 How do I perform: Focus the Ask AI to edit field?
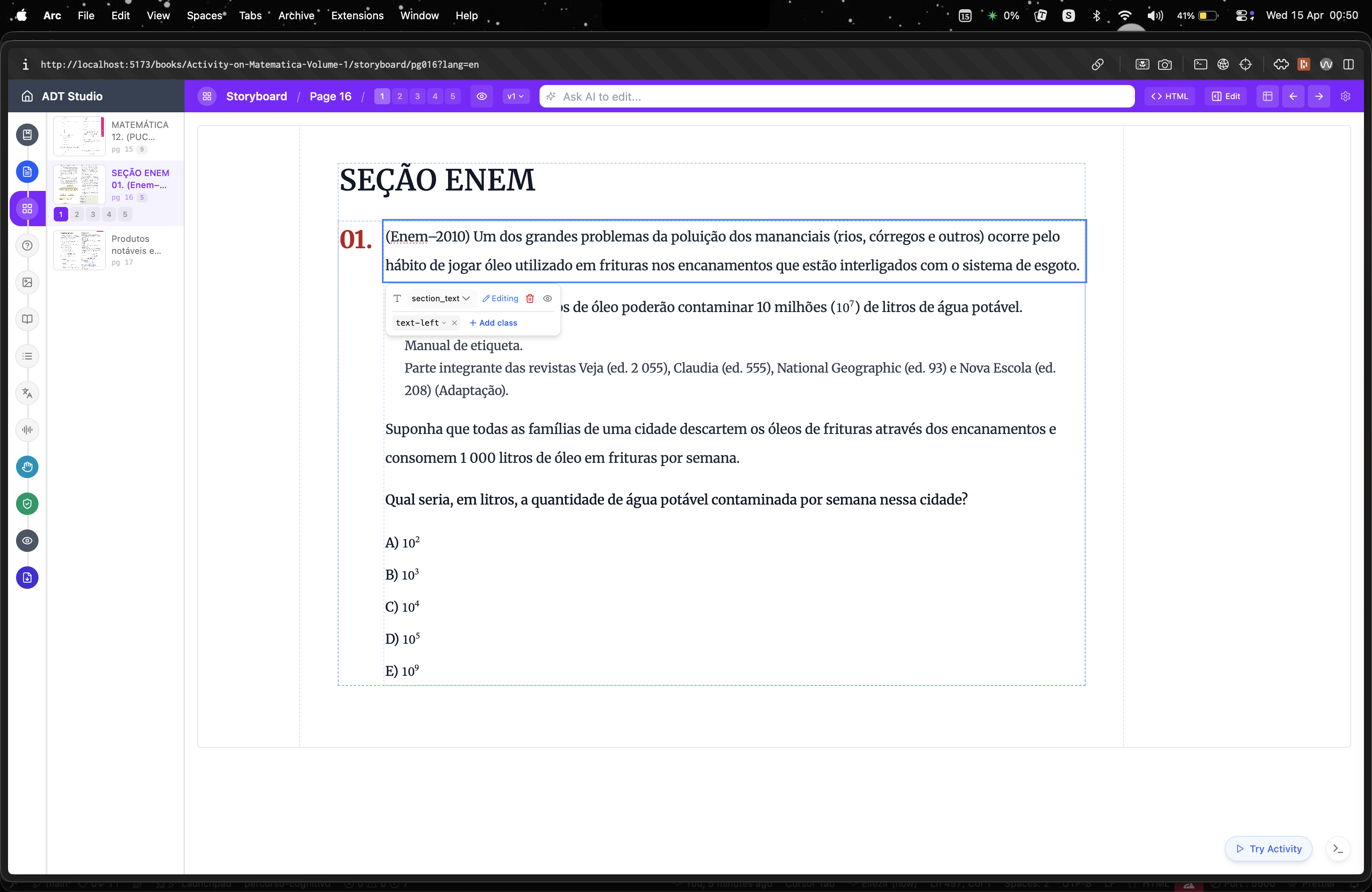[837, 96]
